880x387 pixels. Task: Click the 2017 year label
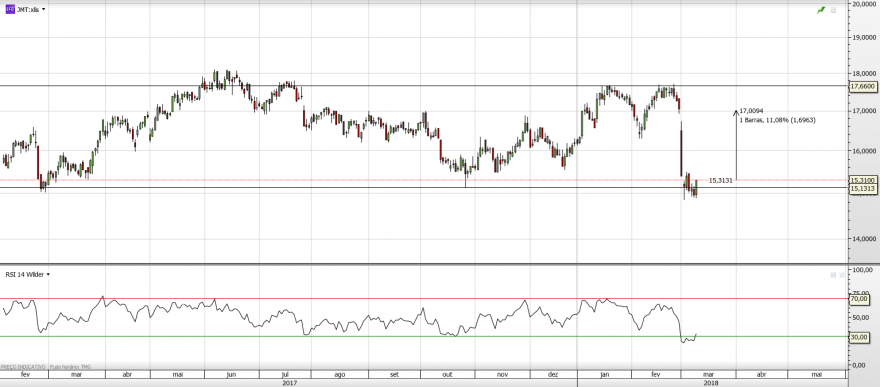coord(290,383)
